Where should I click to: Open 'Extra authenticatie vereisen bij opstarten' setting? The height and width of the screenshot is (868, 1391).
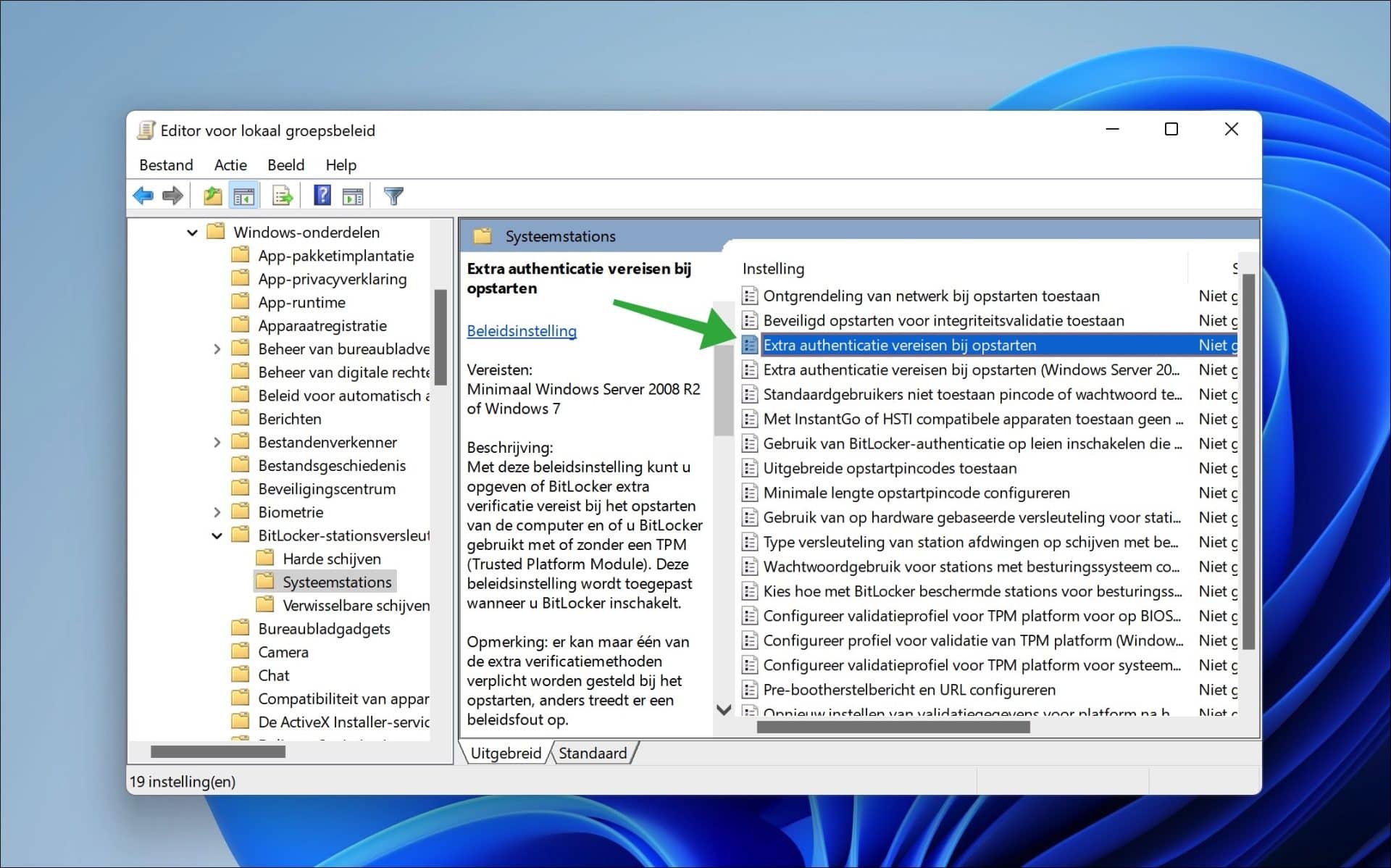900,345
